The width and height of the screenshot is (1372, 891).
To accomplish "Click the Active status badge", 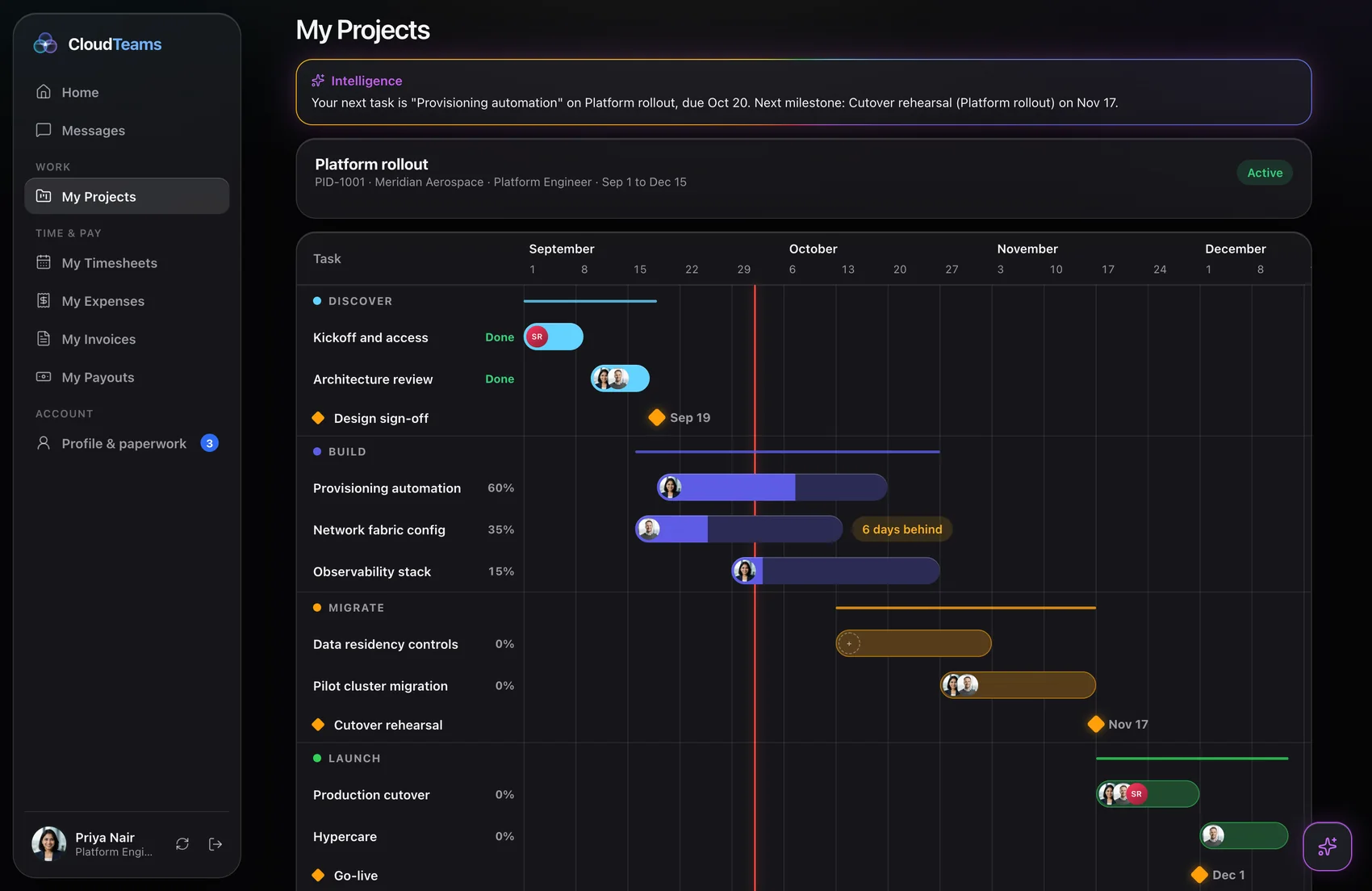I will tap(1265, 173).
